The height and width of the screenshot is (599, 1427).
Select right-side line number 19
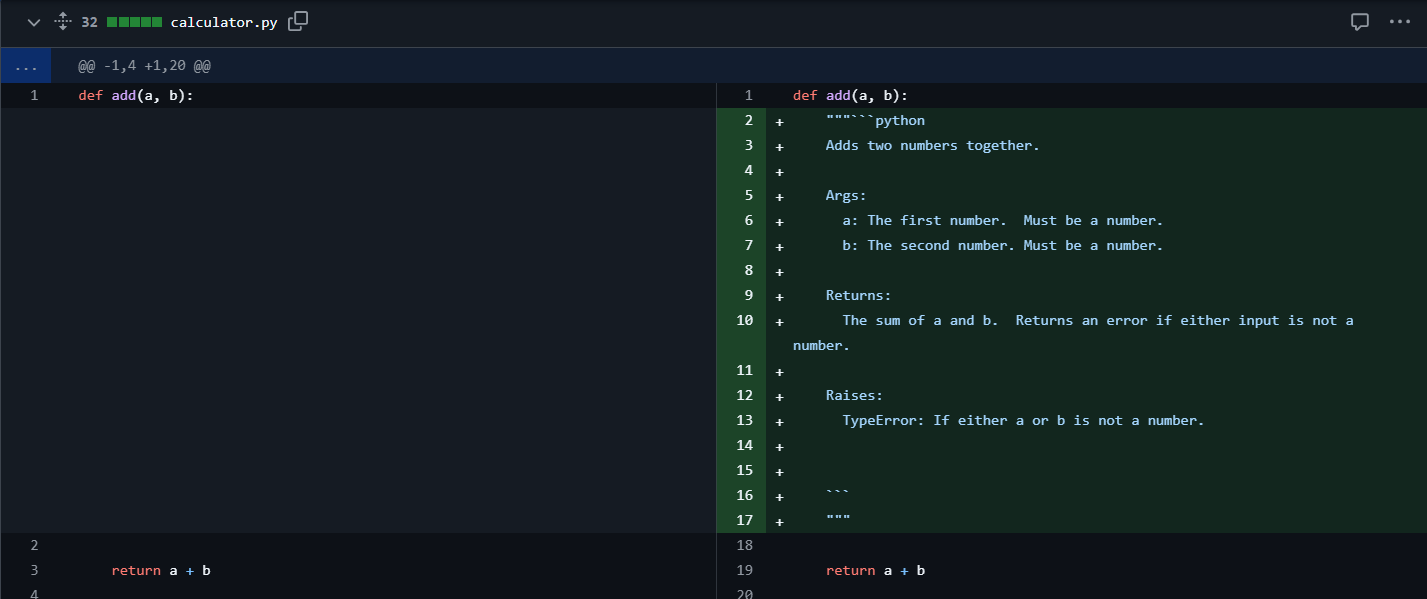[x=744, y=571]
